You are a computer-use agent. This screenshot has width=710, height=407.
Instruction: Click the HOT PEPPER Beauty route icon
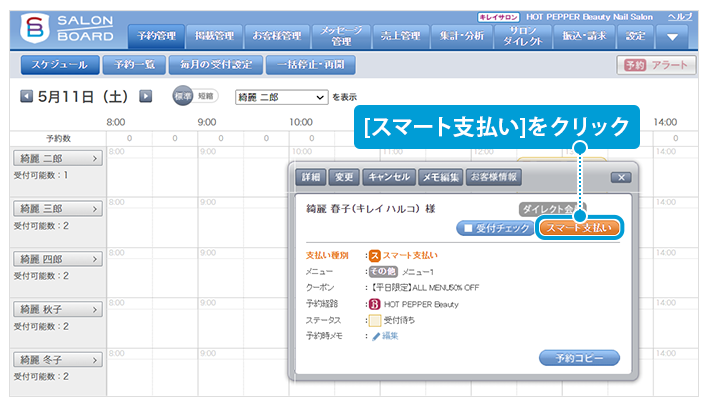tap(376, 304)
